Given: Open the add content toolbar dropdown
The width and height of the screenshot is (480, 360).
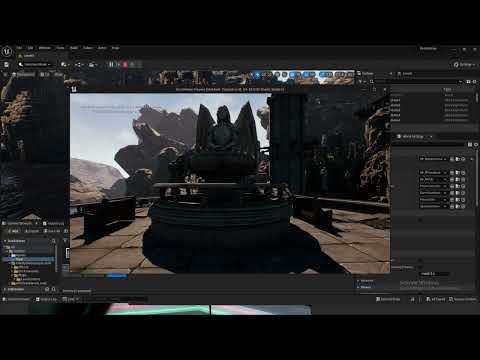Looking at the screenshot, I should (65, 65).
